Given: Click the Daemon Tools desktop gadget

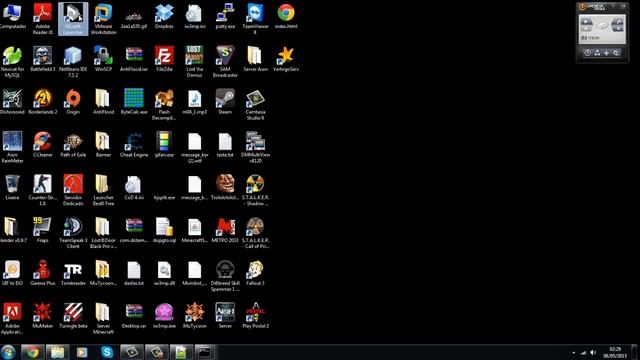Looking at the screenshot, I should pyautogui.click(x=602, y=32).
